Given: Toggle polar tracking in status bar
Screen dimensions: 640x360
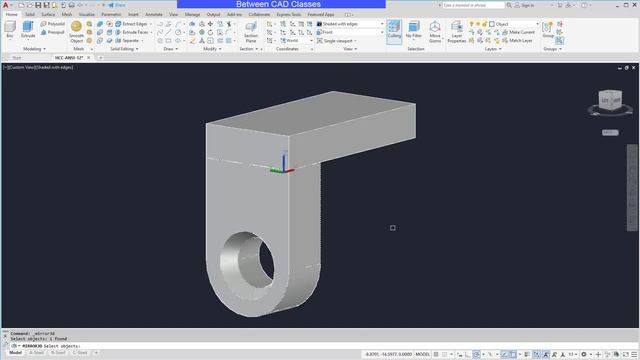Looking at the screenshot, I should [x=476, y=354].
